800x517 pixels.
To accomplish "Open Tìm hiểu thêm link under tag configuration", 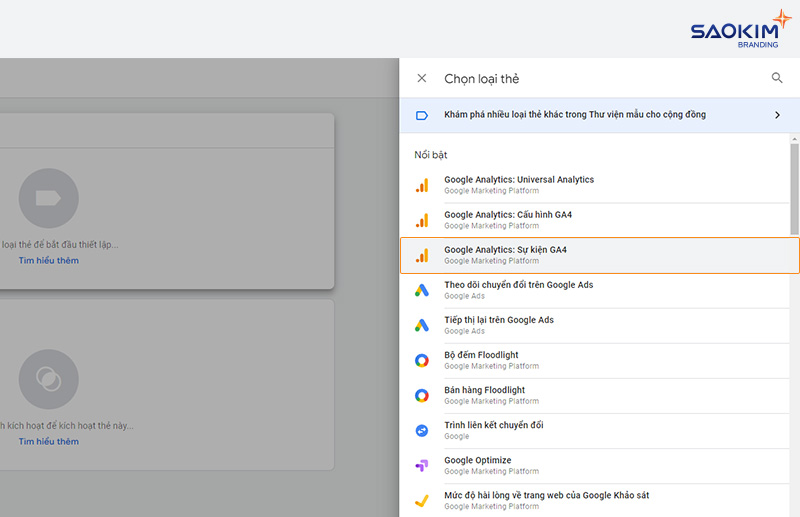I will coord(49,261).
